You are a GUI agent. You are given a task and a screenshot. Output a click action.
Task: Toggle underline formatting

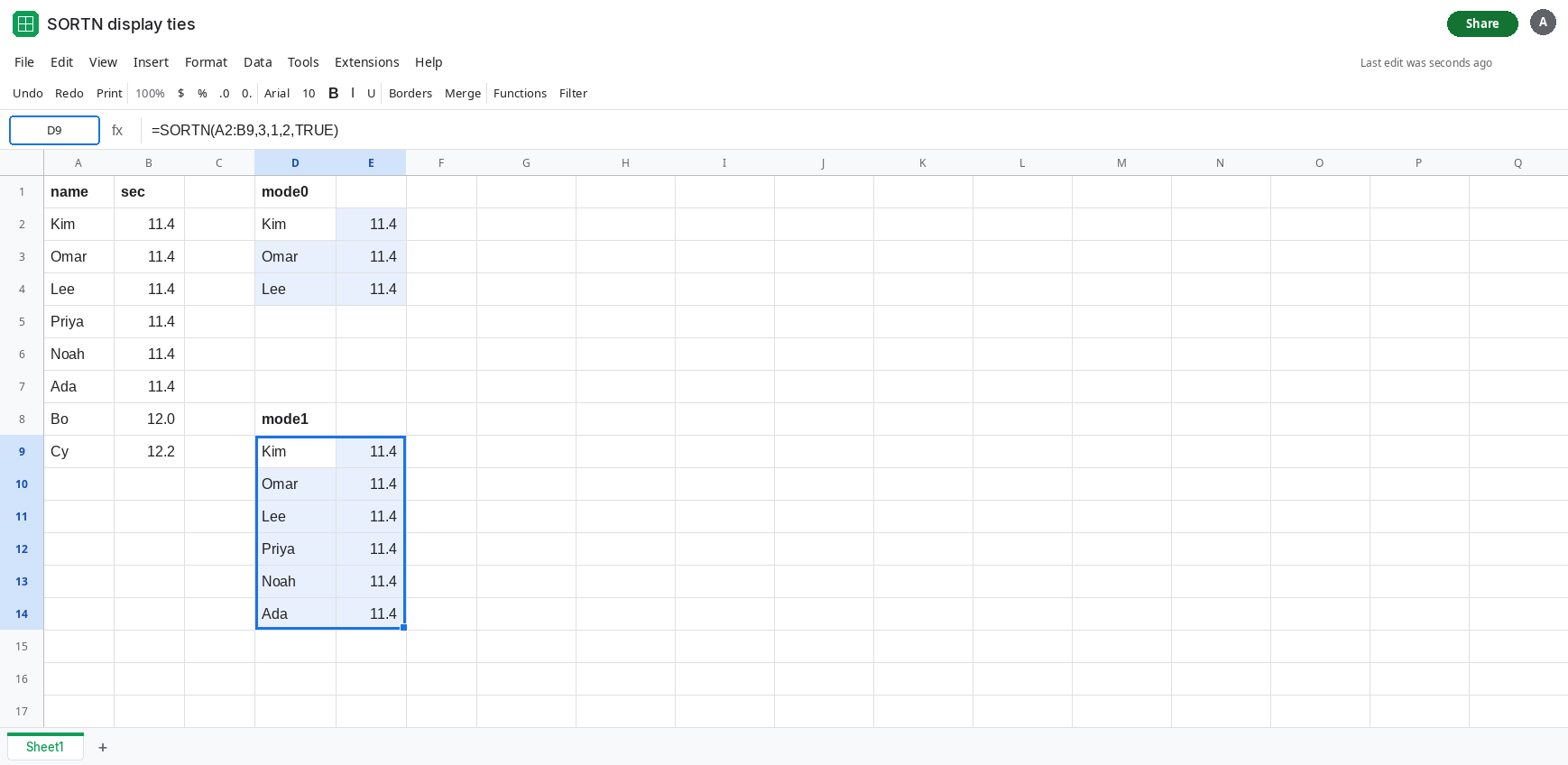point(371,93)
